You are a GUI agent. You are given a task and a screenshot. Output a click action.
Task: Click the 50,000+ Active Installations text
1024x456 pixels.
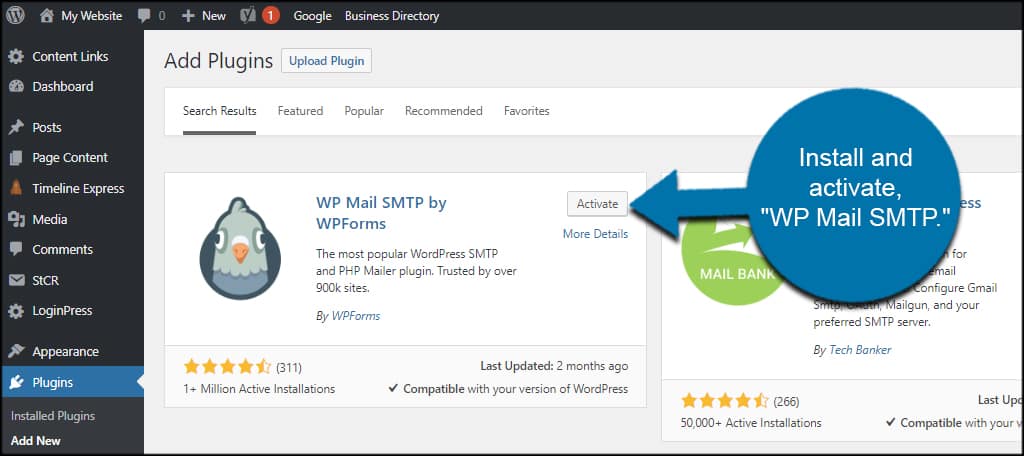751,423
